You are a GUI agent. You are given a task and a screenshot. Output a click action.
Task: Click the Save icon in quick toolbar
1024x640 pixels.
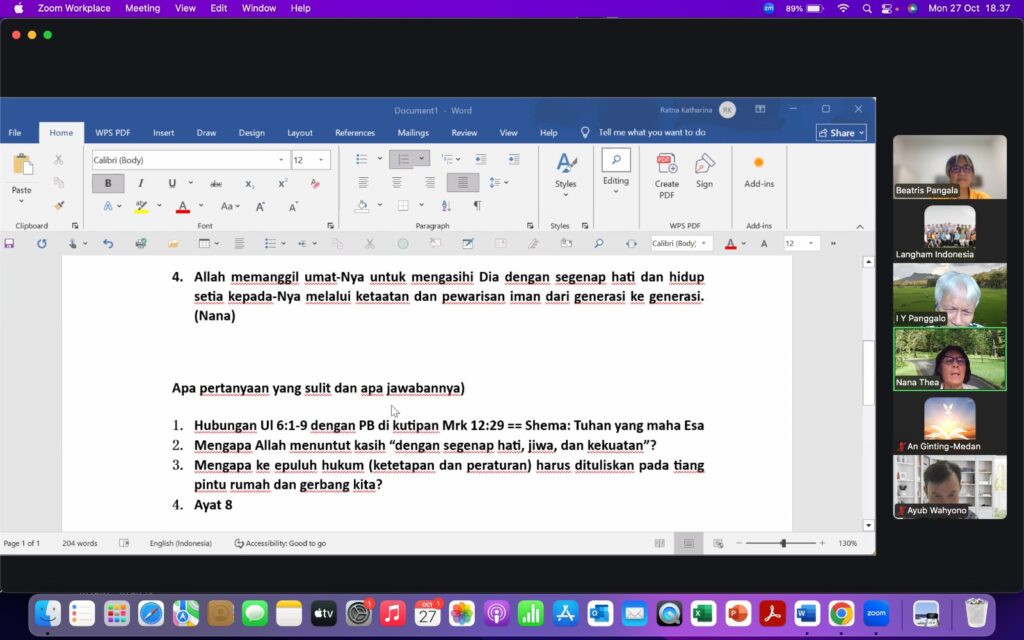point(10,243)
